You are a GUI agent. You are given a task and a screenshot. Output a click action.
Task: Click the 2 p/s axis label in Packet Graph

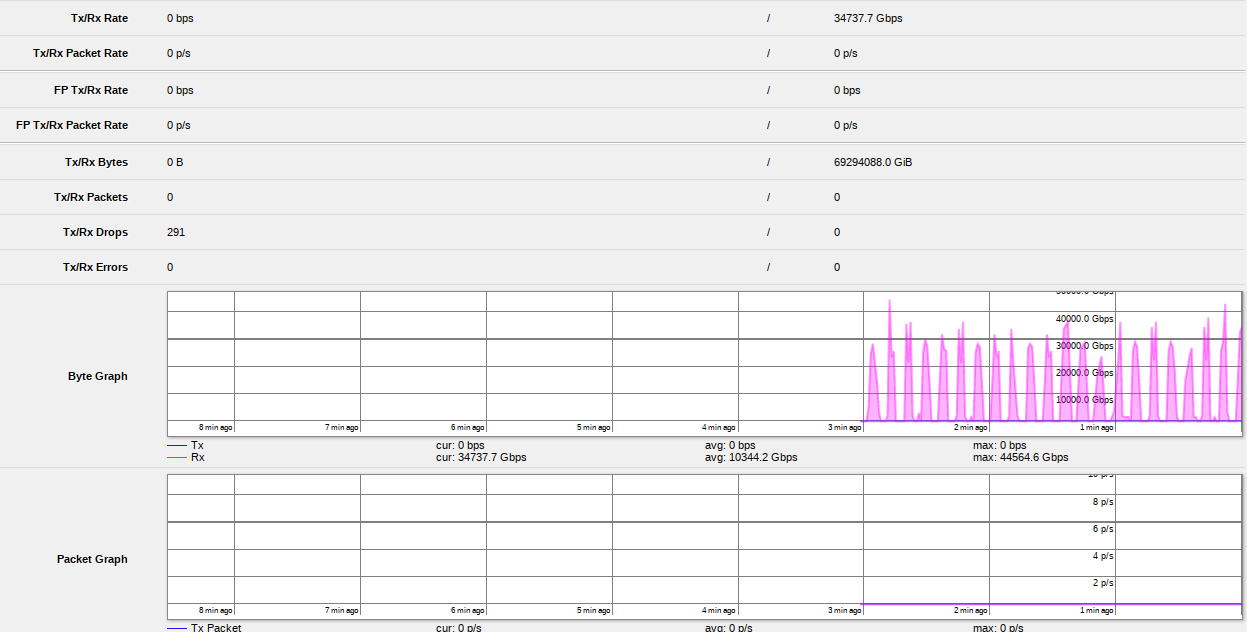(x=1102, y=583)
